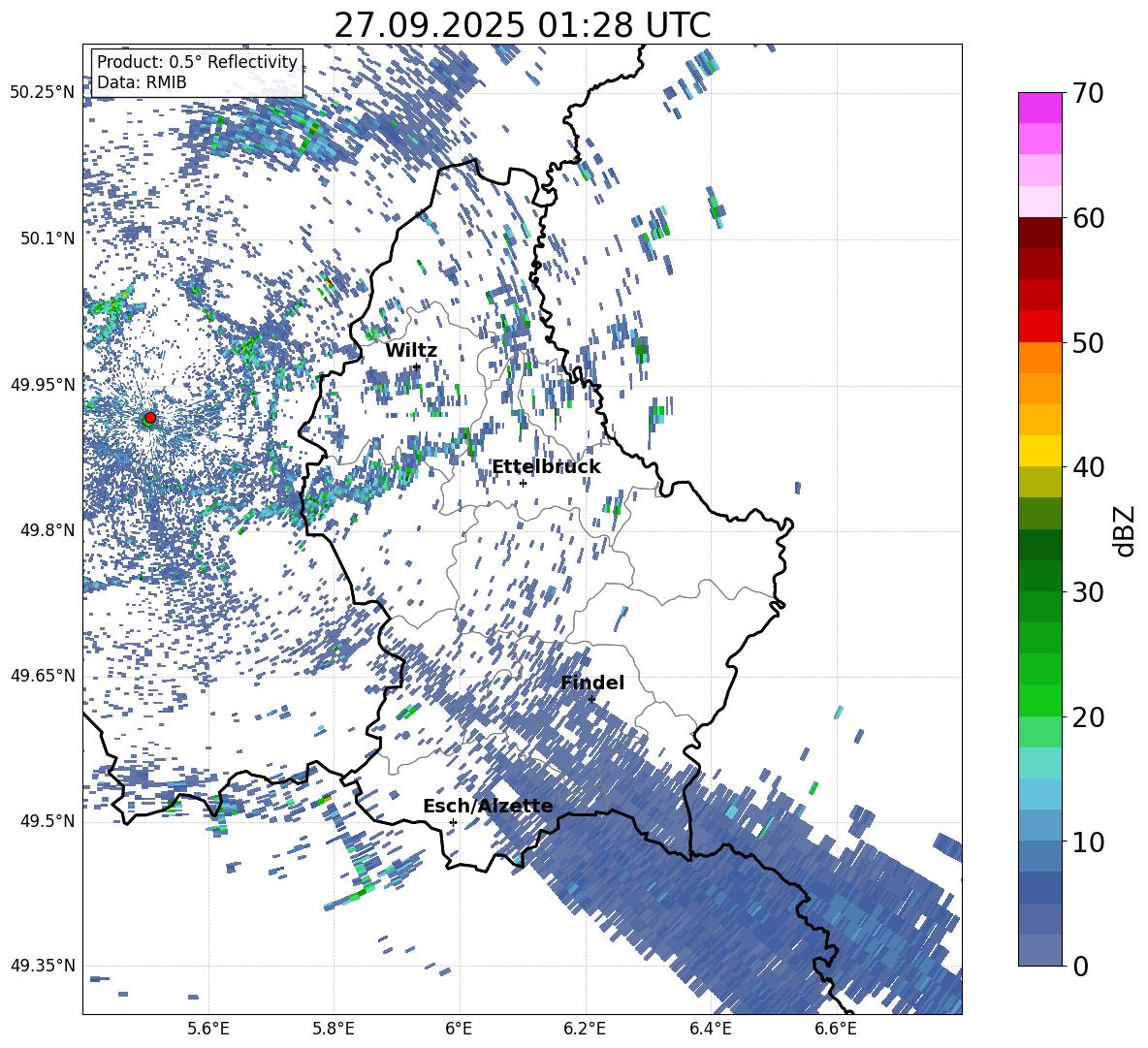Click the latitude label 49.35°N
The image size is (1148, 1048).
click(43, 966)
